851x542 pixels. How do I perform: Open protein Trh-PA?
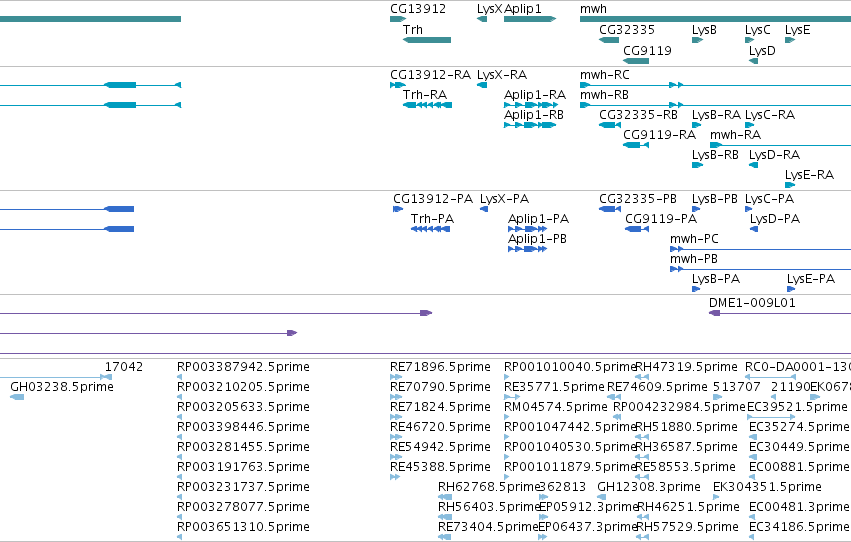click(432, 219)
